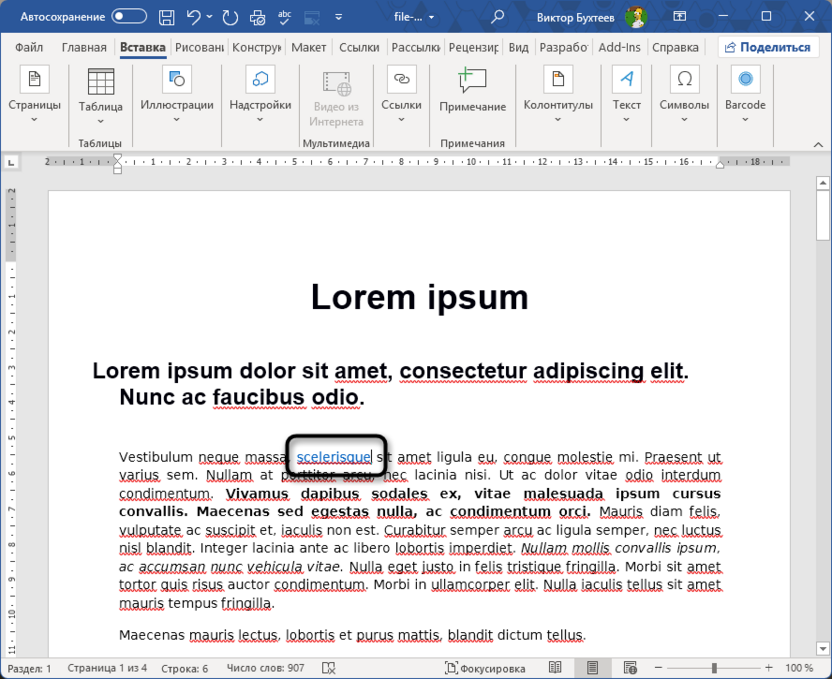Click Число слов: 907 word count
The image size is (832, 679).
tap(265, 668)
